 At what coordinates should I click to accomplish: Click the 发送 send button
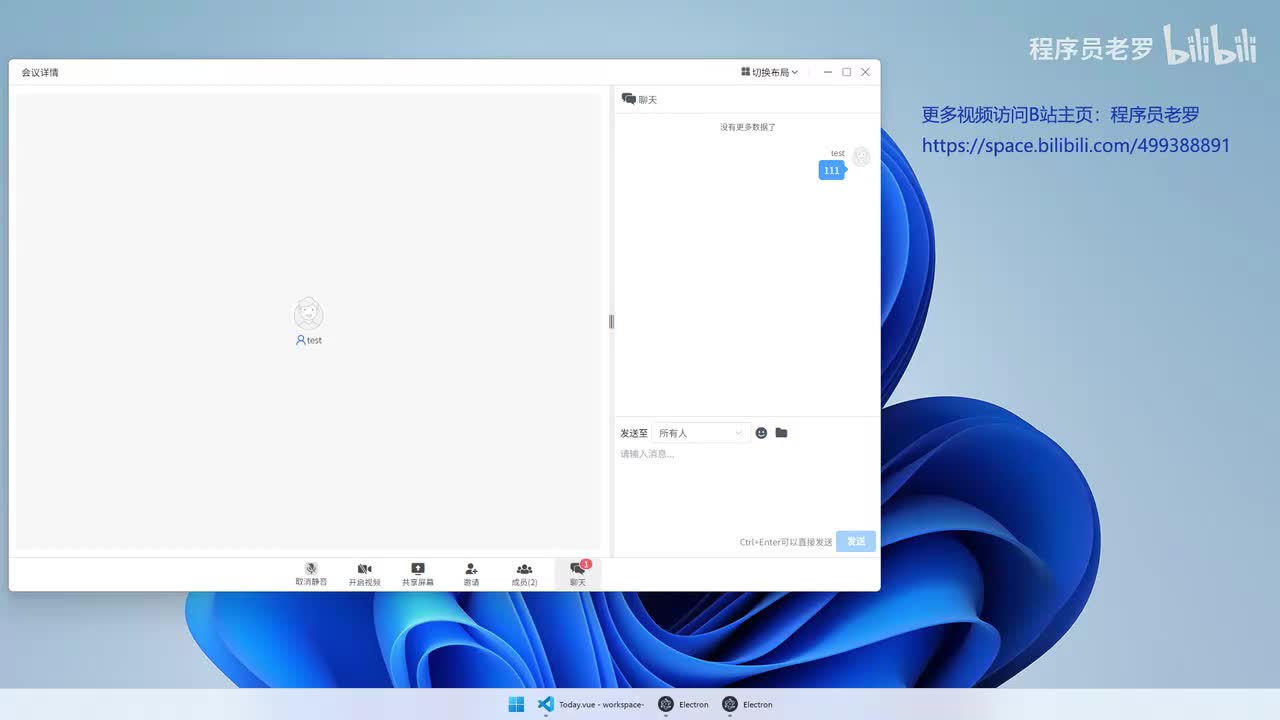tap(856, 541)
